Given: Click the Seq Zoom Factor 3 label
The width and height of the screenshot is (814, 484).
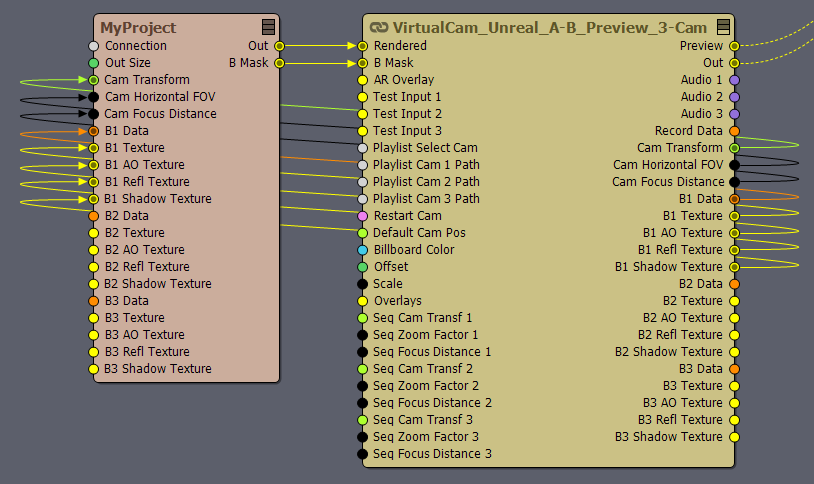Looking at the screenshot, I should 426,437.
